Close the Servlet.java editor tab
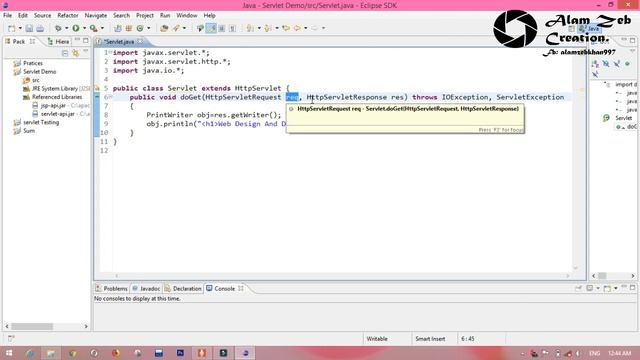640x360 pixels. pos(140,41)
